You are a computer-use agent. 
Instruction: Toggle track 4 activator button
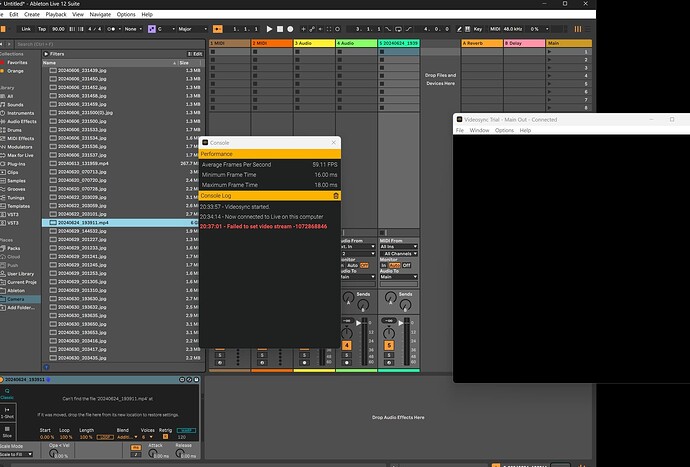(x=347, y=346)
